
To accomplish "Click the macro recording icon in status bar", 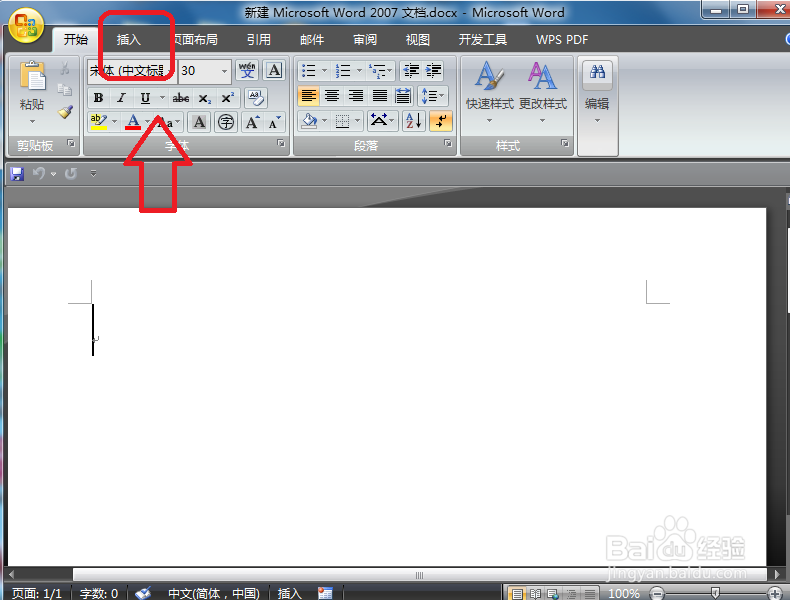I will point(325,593).
